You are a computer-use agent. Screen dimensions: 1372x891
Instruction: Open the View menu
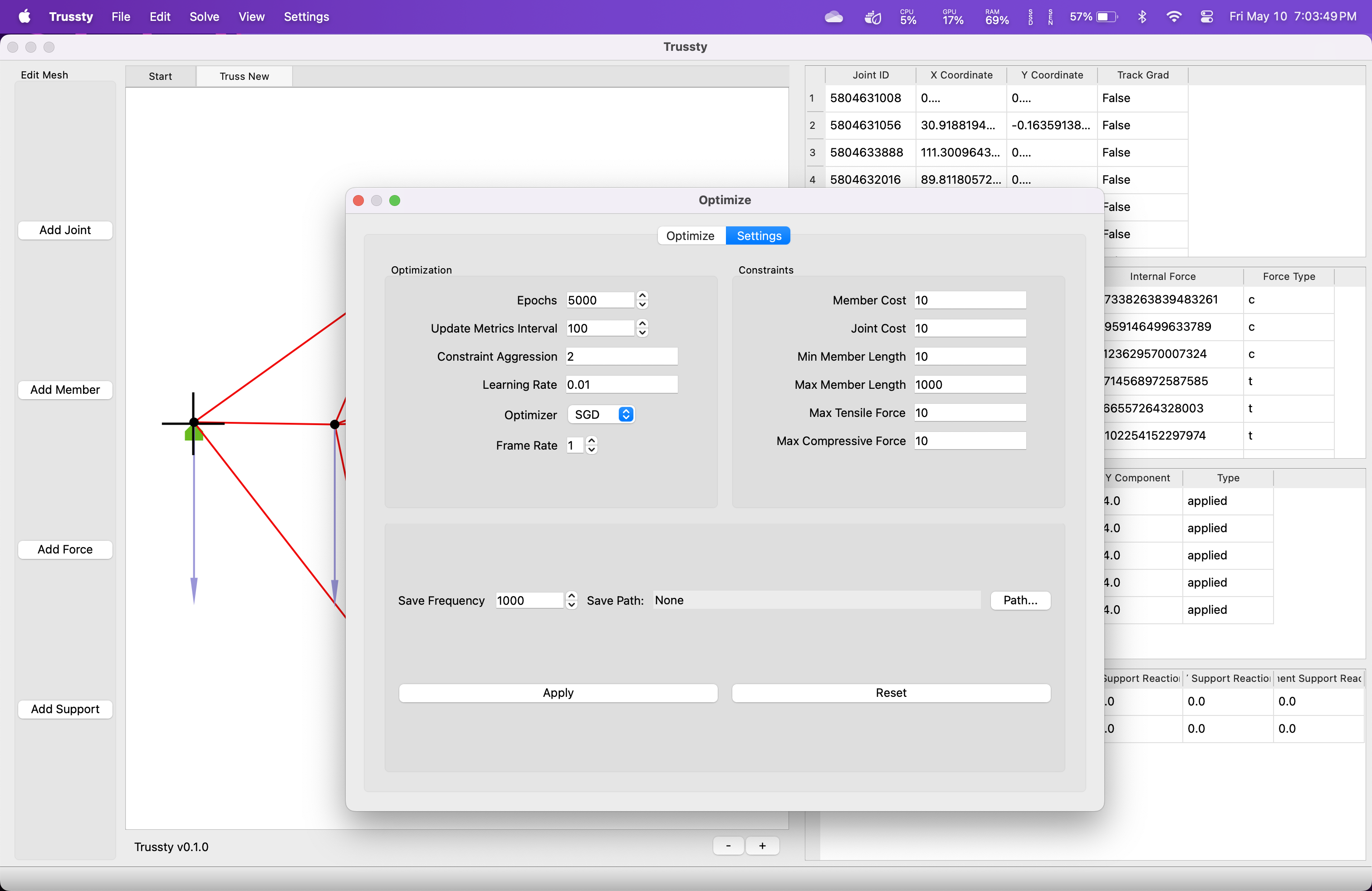click(x=251, y=16)
